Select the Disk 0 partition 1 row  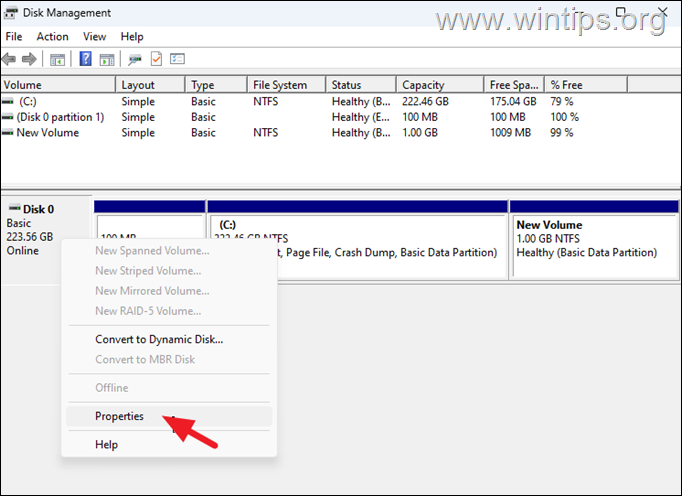pos(60,117)
